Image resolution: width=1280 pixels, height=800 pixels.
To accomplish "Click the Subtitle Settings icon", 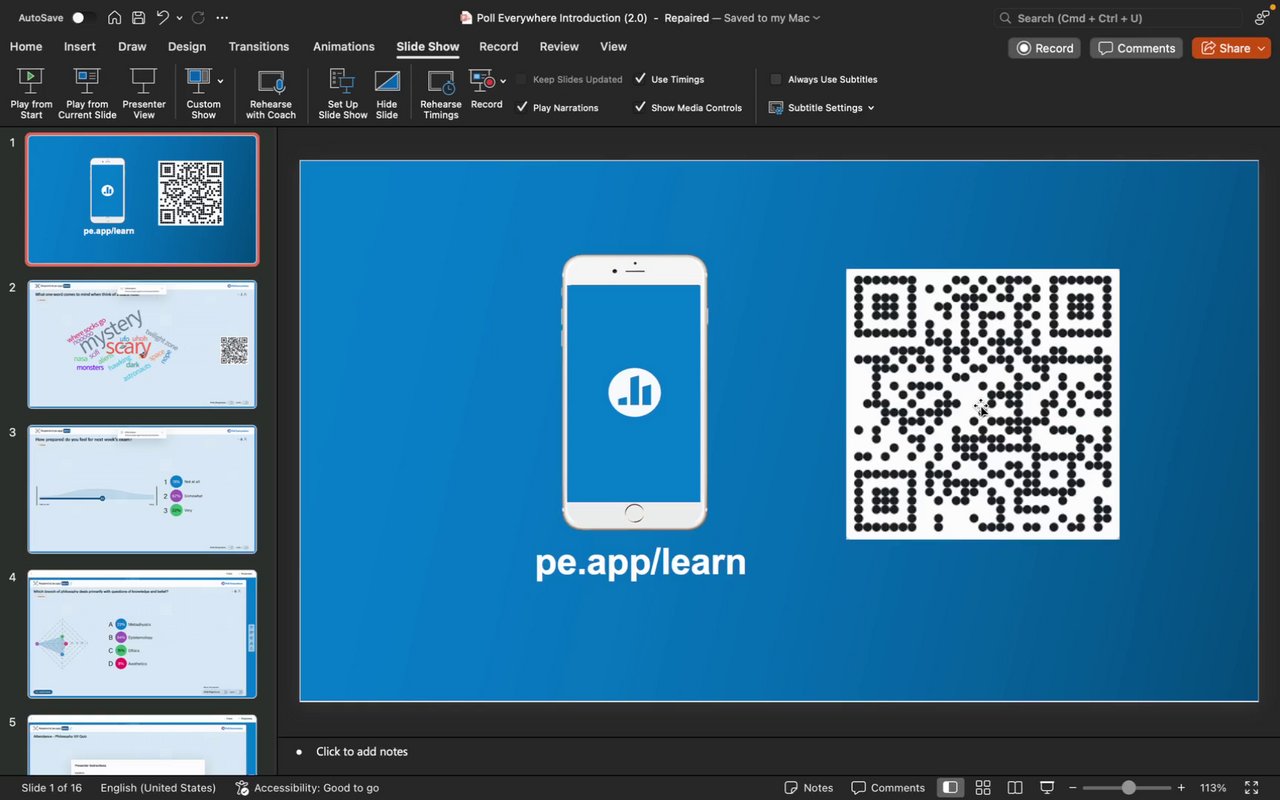I will click(x=776, y=108).
